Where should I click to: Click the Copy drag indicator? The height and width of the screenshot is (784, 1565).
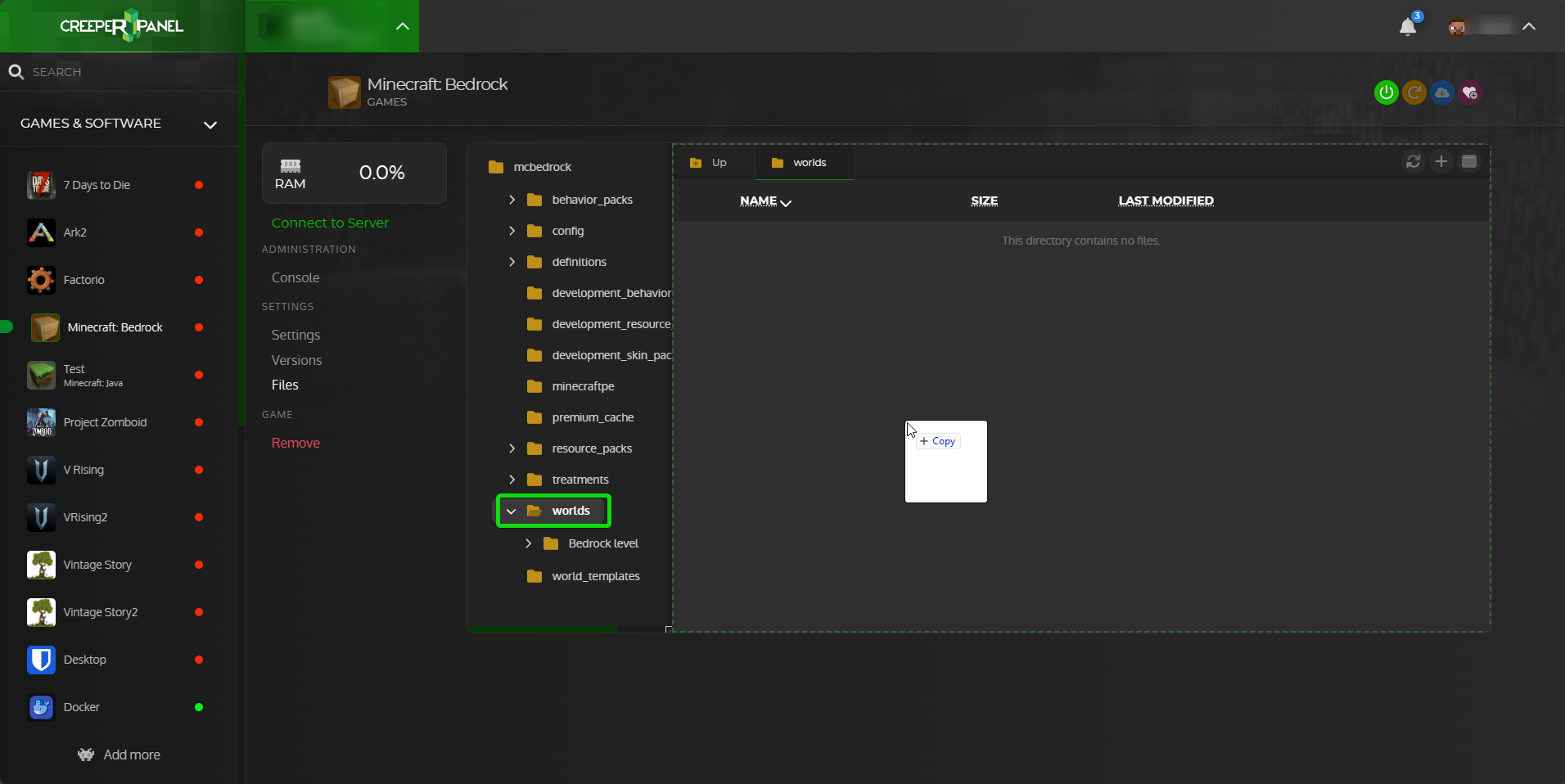pyautogui.click(x=938, y=441)
